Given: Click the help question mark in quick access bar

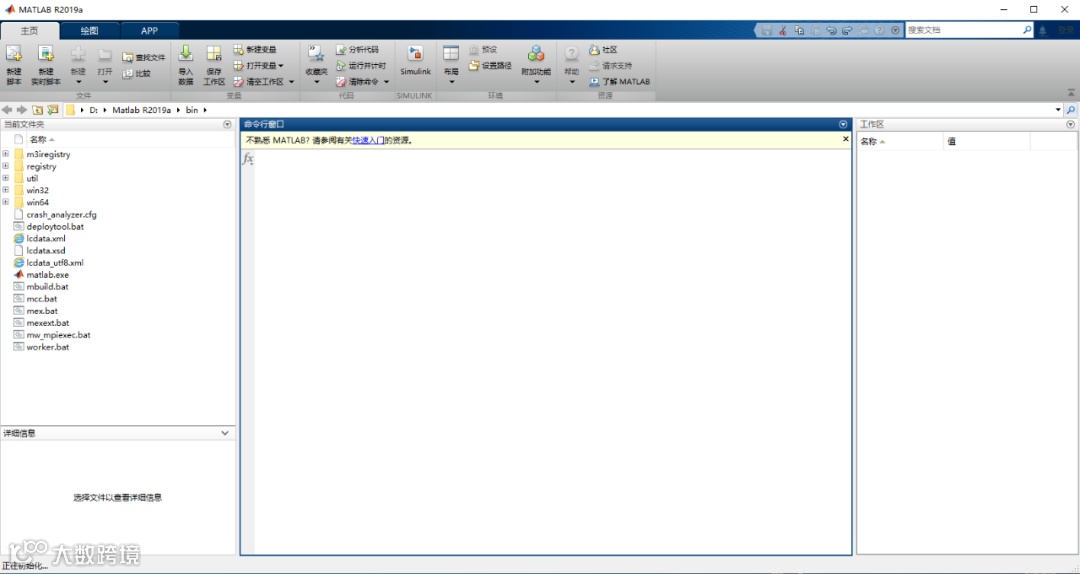Looking at the screenshot, I should pos(880,30).
